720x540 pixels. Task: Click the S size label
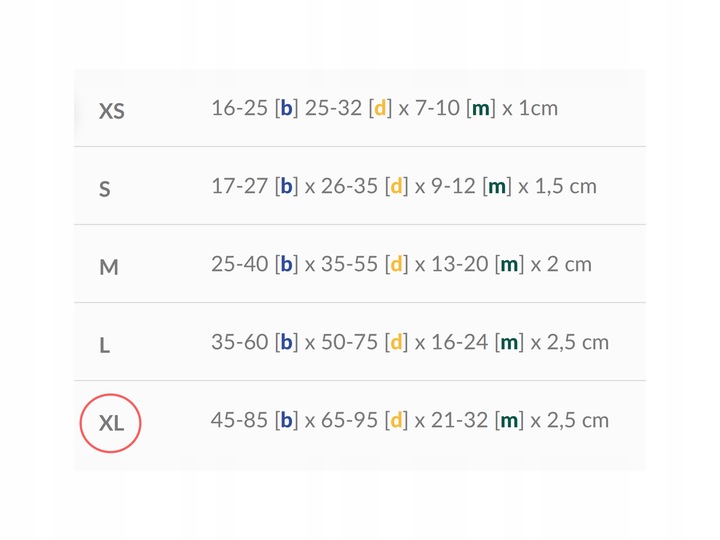tap(105, 189)
